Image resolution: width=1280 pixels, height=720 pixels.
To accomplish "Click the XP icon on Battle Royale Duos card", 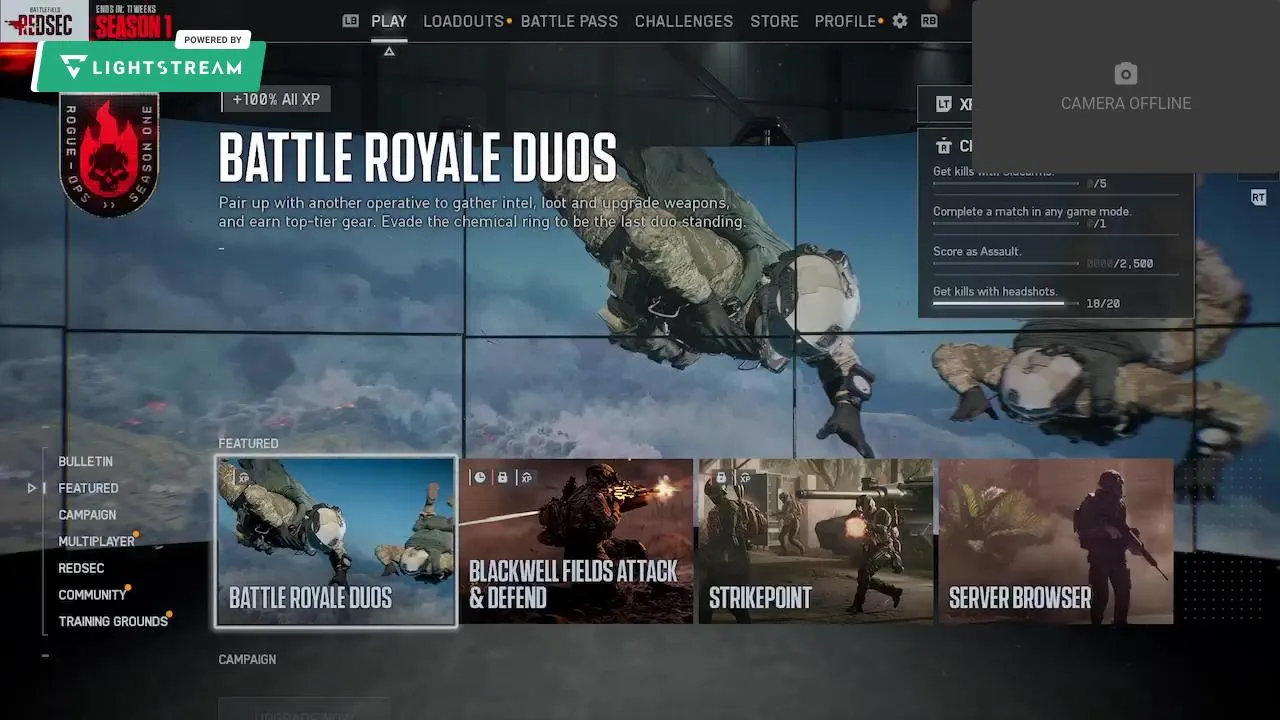I will pyautogui.click(x=243, y=478).
